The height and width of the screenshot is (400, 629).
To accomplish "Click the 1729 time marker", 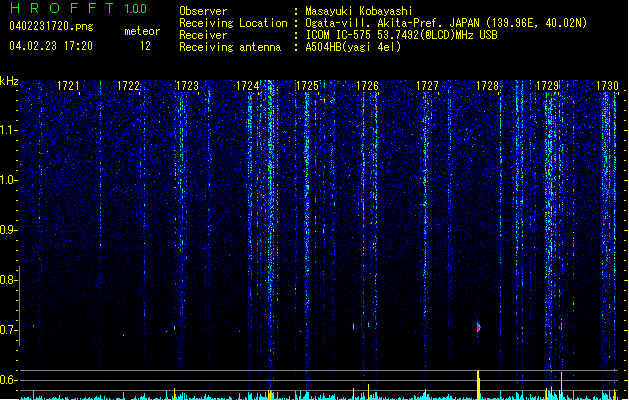I will [548, 86].
